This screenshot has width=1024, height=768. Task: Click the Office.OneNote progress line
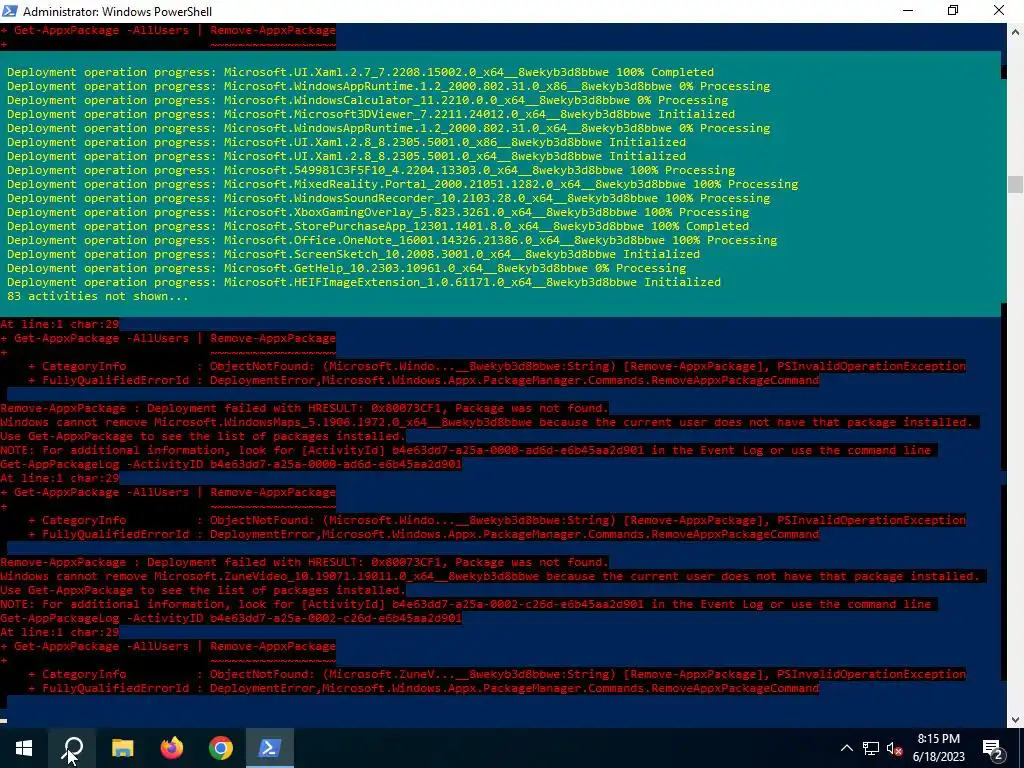tap(392, 240)
